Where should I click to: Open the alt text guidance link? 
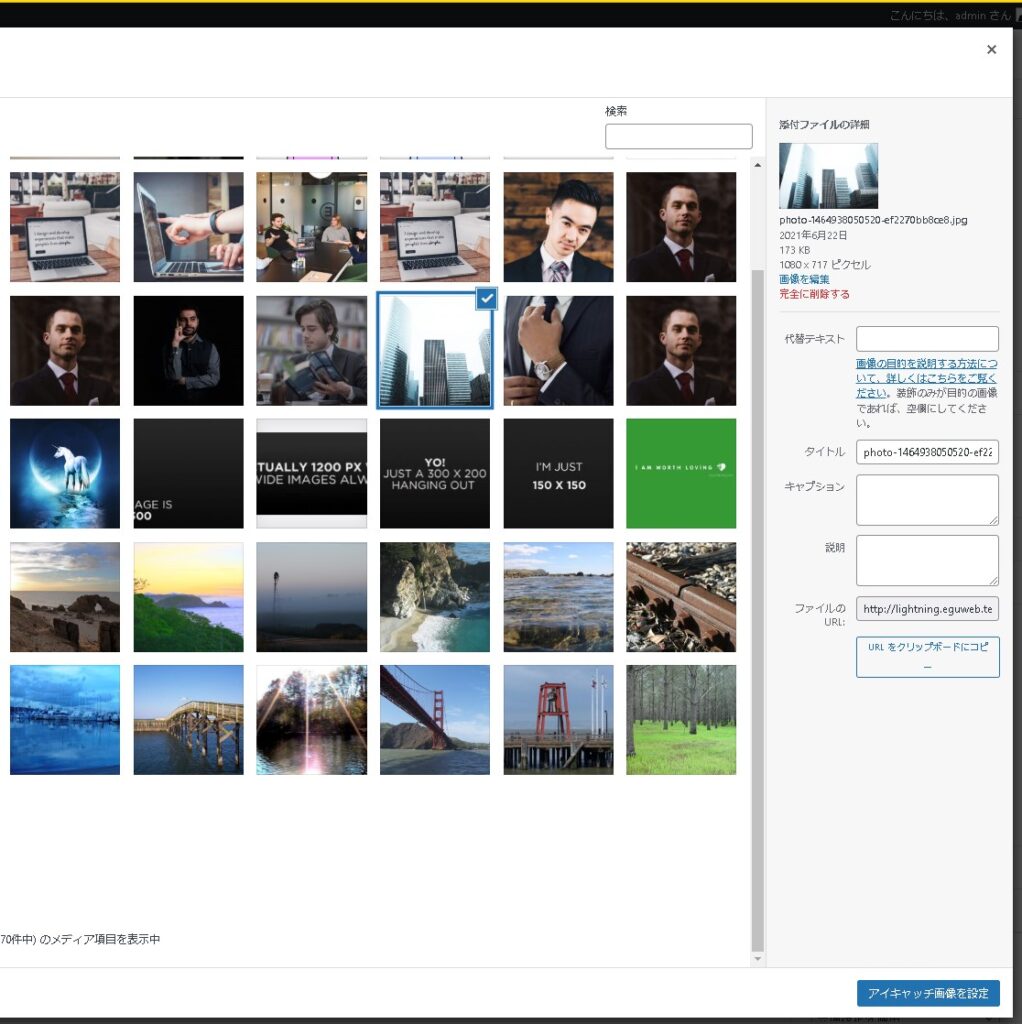[926, 378]
